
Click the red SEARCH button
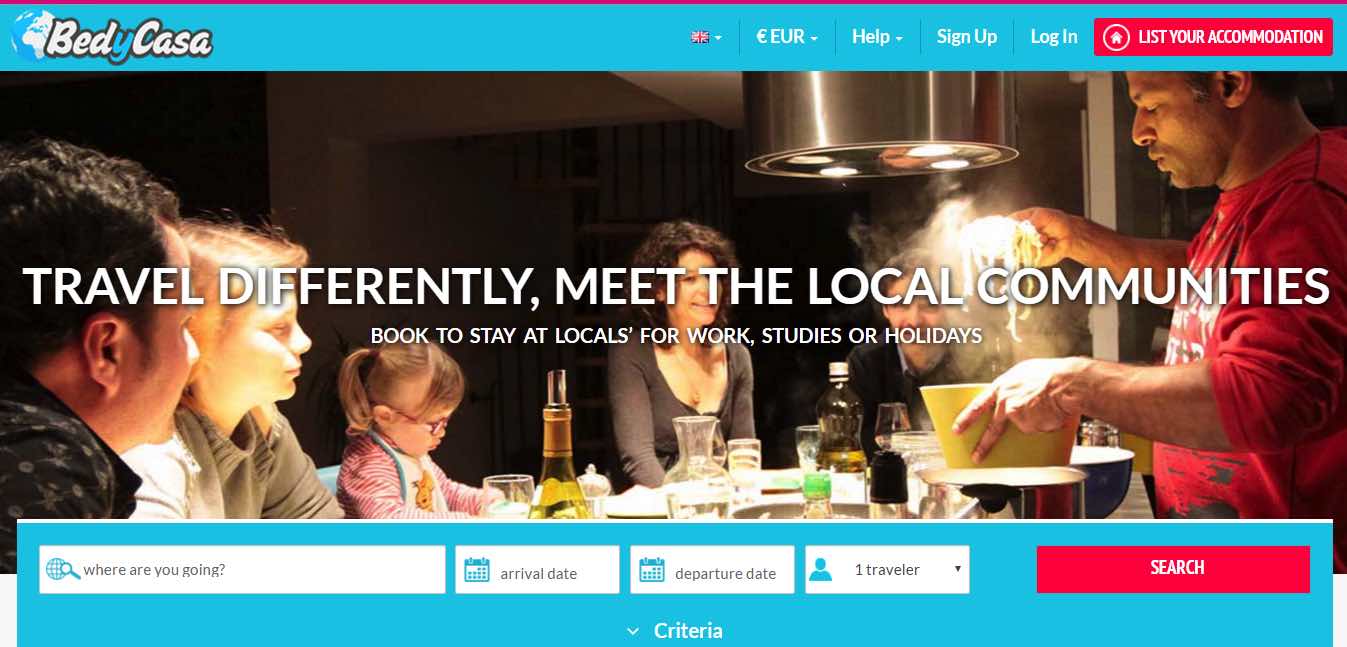click(x=1173, y=569)
